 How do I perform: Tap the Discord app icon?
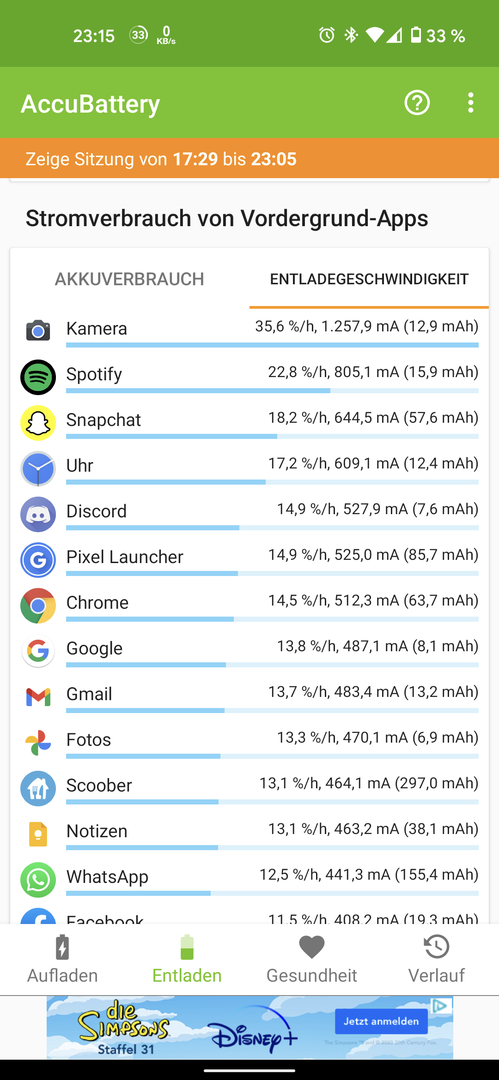tap(38, 514)
